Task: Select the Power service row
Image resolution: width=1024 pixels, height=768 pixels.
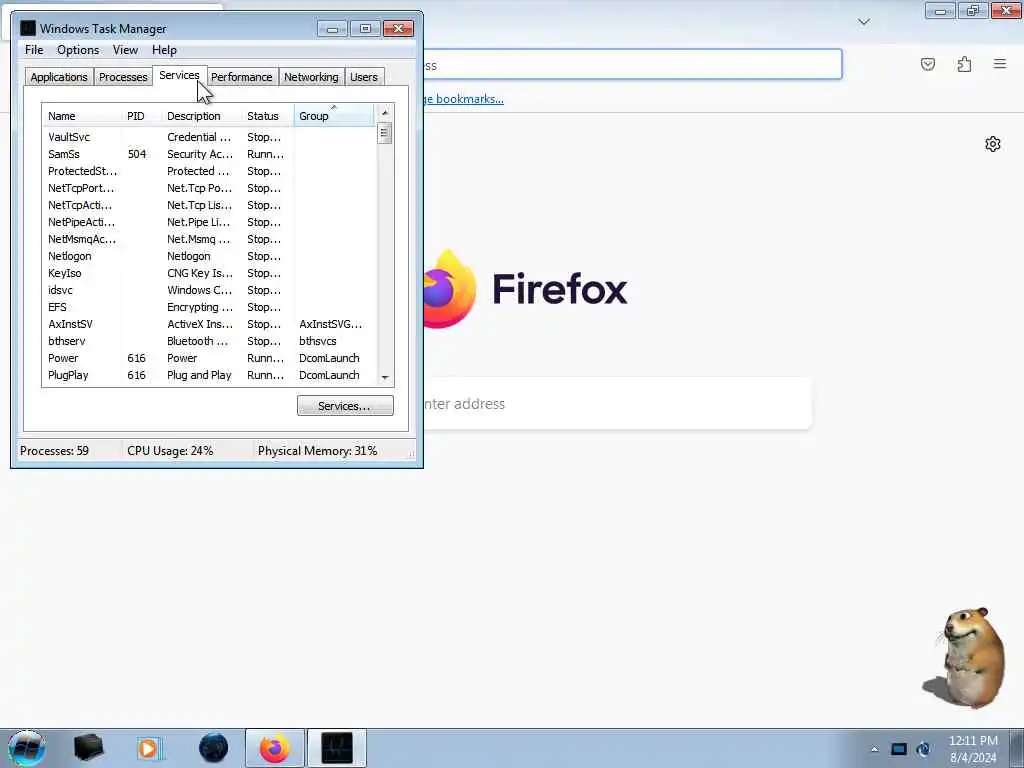Action: pyautogui.click(x=209, y=358)
